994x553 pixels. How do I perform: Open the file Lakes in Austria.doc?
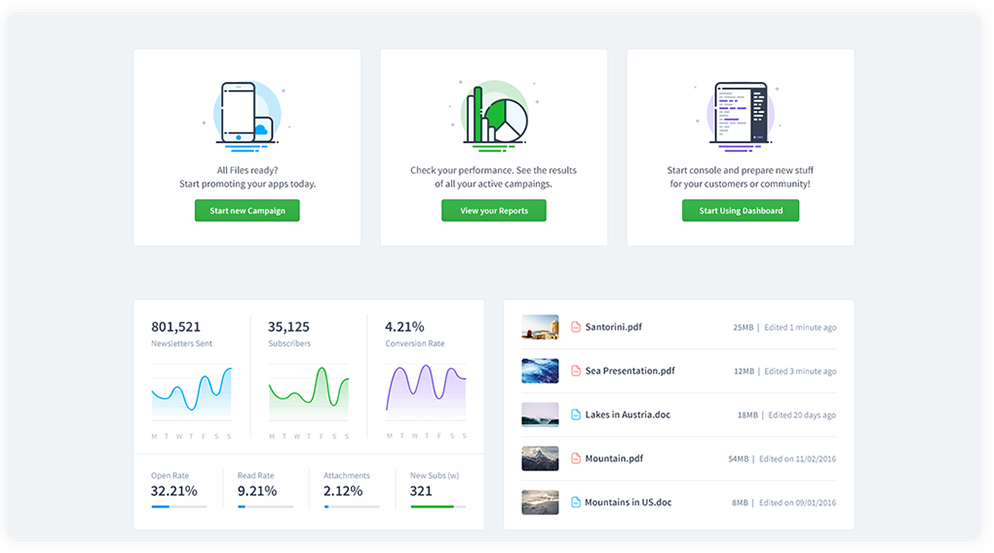(628, 415)
